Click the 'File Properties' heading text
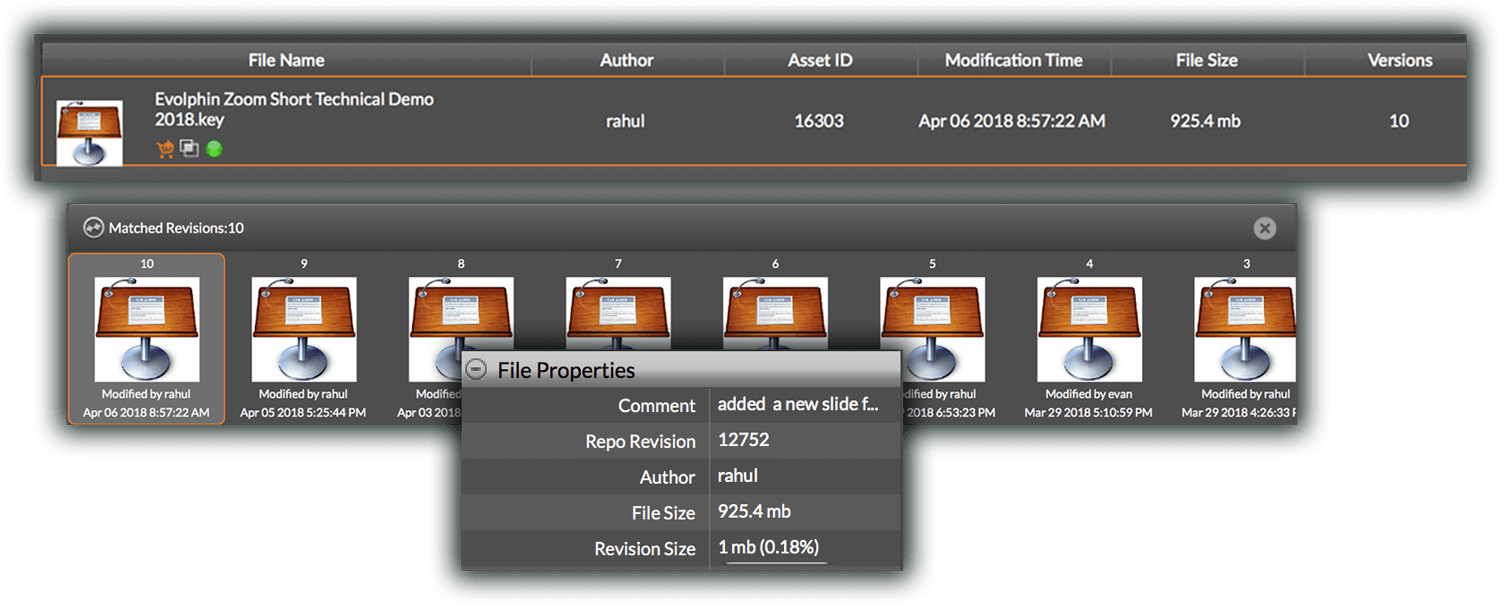This screenshot has width=1500, height=604. click(x=566, y=370)
